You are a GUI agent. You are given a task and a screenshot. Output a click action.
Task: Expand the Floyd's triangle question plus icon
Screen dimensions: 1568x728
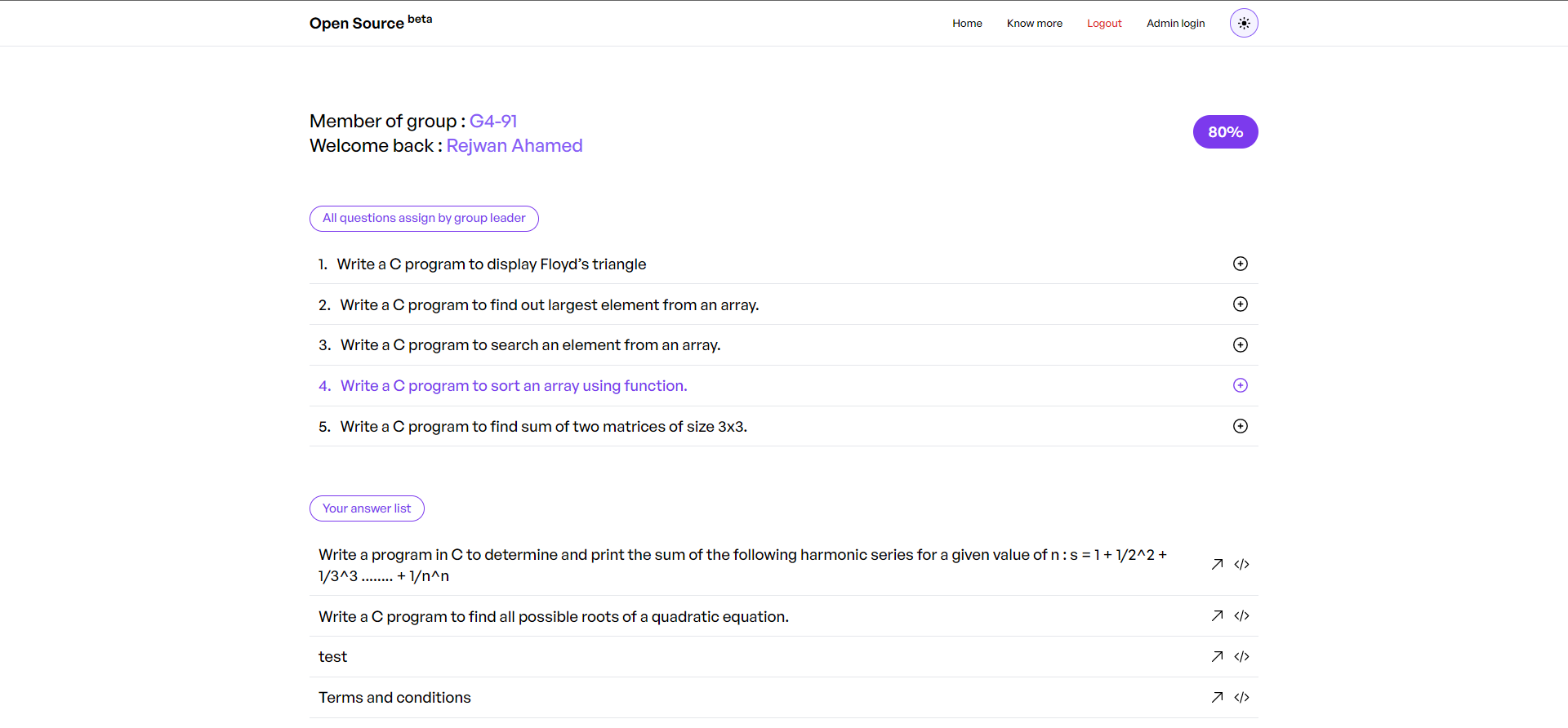1240,264
